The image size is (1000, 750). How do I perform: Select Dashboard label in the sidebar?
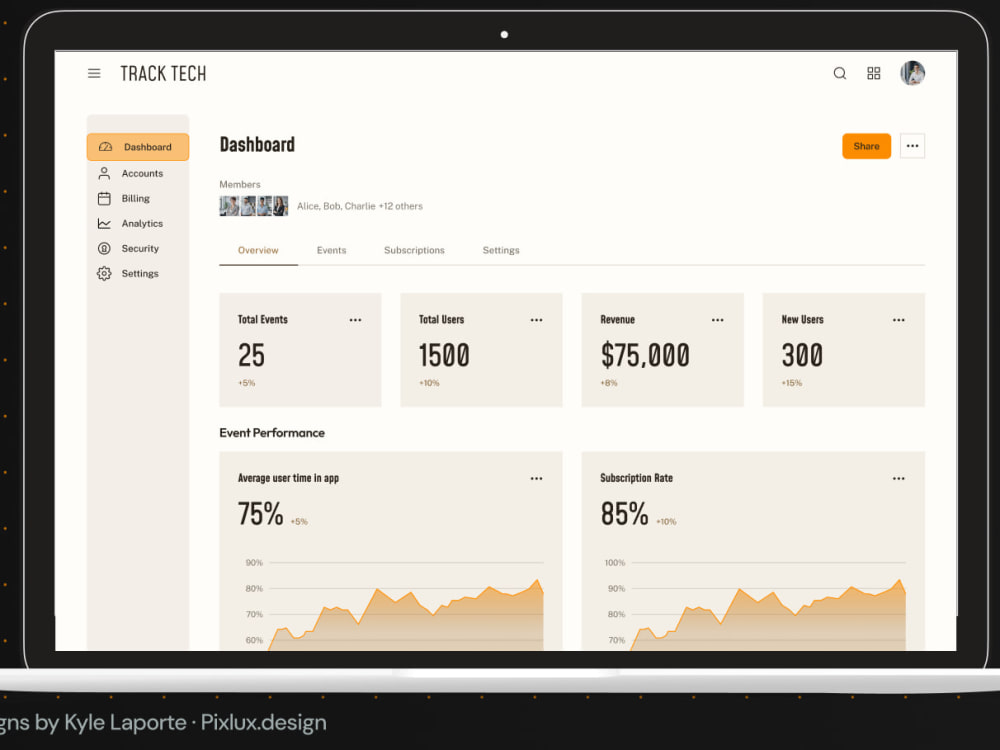[x=148, y=147]
